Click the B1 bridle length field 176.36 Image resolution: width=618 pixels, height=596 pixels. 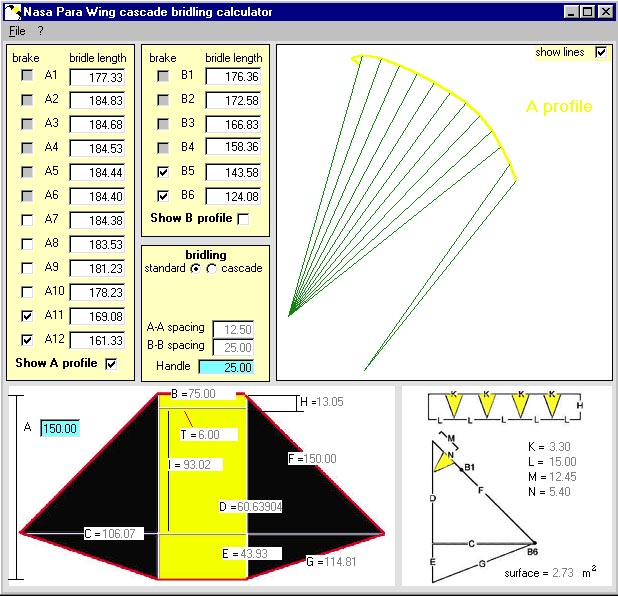233,76
